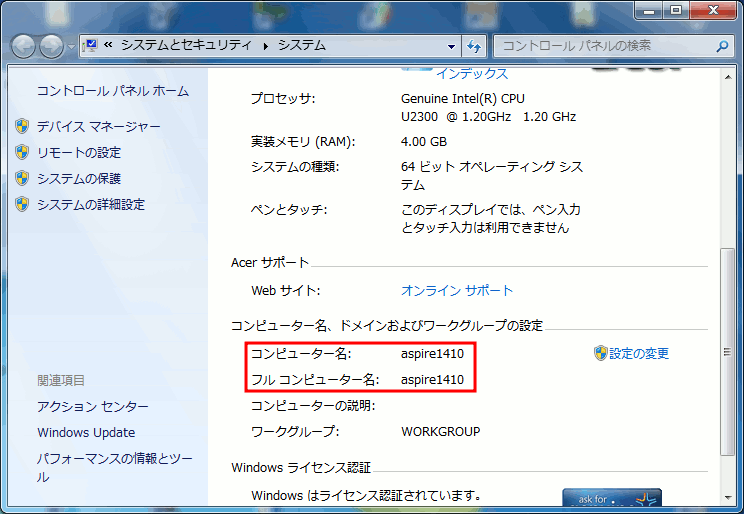Image resolution: width=744 pixels, height=514 pixels.
Task: Click the shield icon beside デバイス マネージャー
Action: point(22,126)
